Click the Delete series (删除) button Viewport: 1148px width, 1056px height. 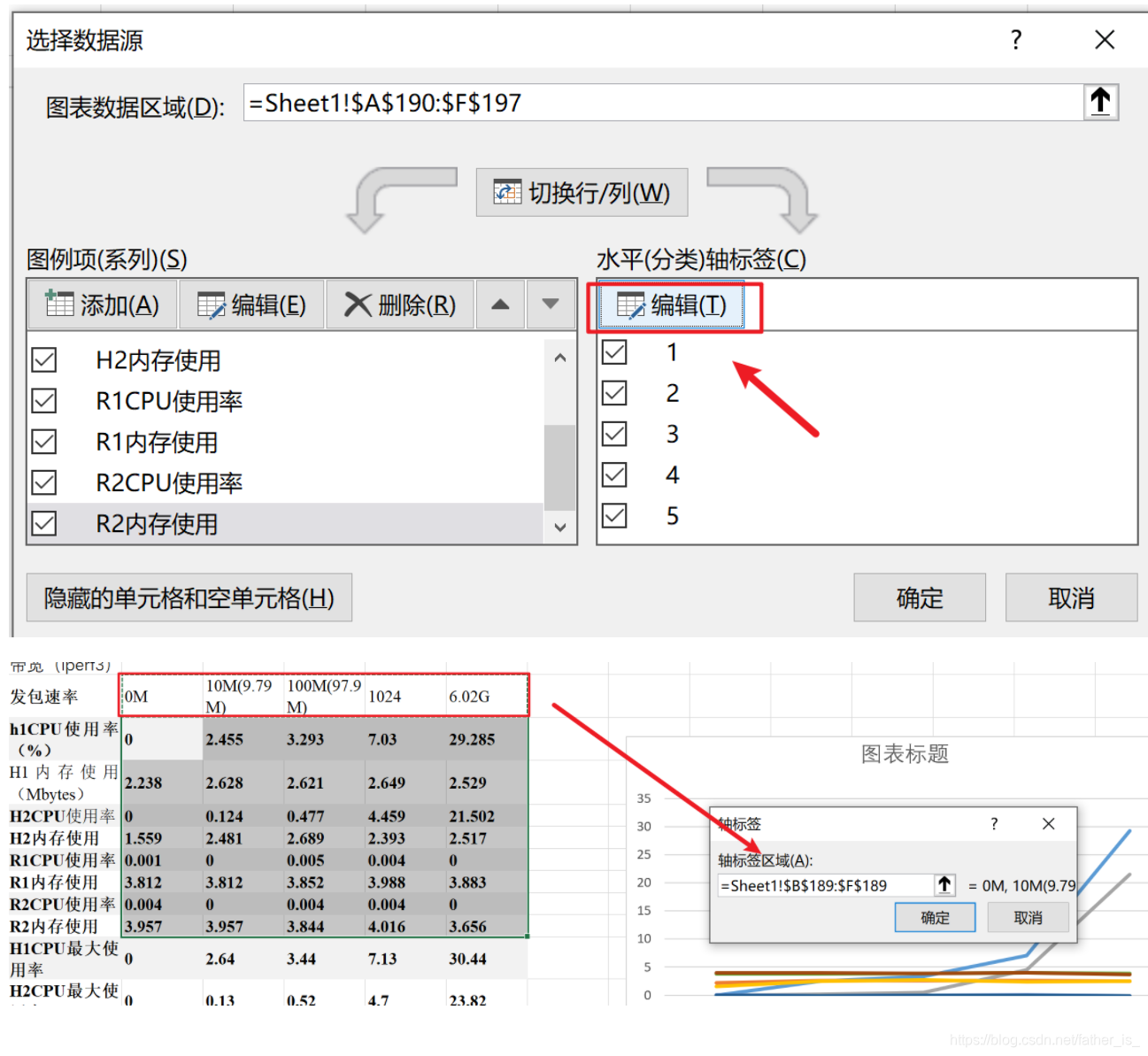tap(400, 305)
